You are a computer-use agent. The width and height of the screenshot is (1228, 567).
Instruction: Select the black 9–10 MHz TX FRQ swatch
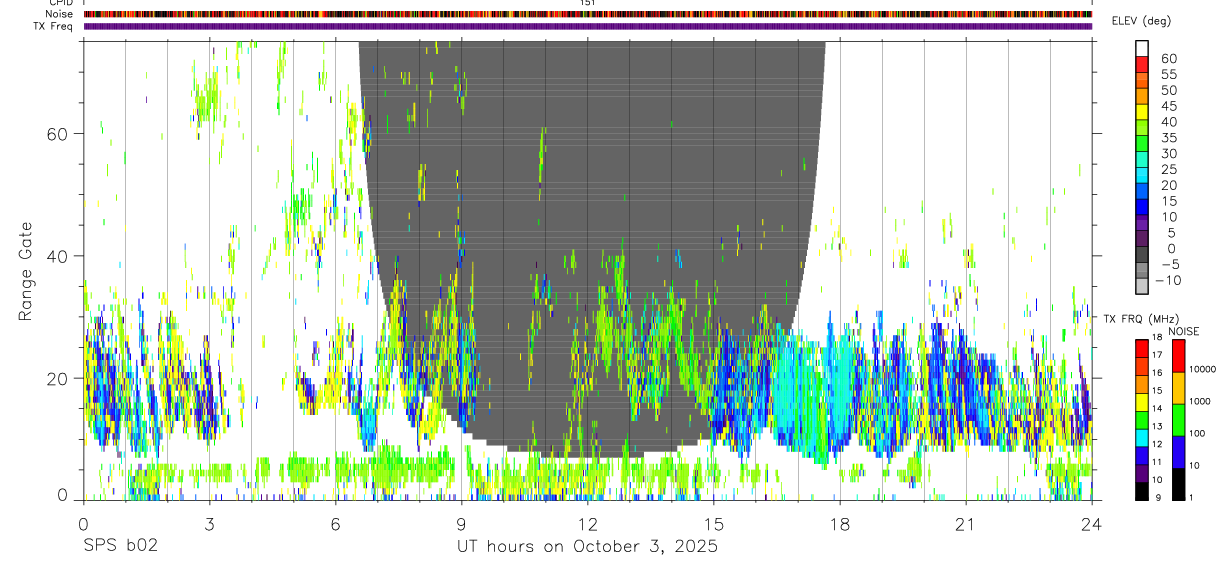[x=1142, y=491]
